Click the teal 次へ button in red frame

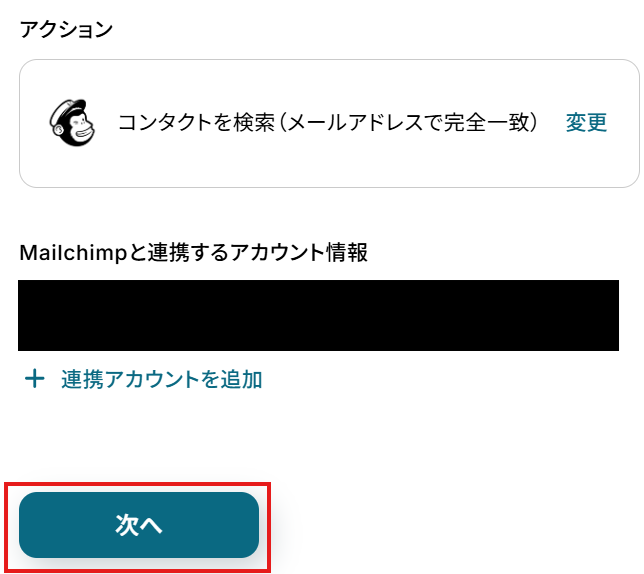pyautogui.click(x=139, y=525)
